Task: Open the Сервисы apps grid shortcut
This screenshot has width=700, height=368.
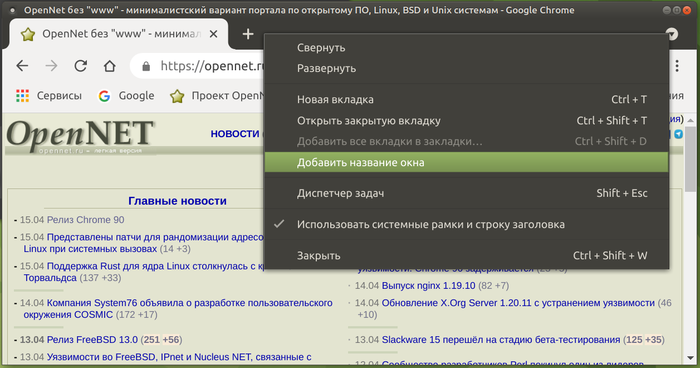Action: pyautogui.click(x=49, y=96)
